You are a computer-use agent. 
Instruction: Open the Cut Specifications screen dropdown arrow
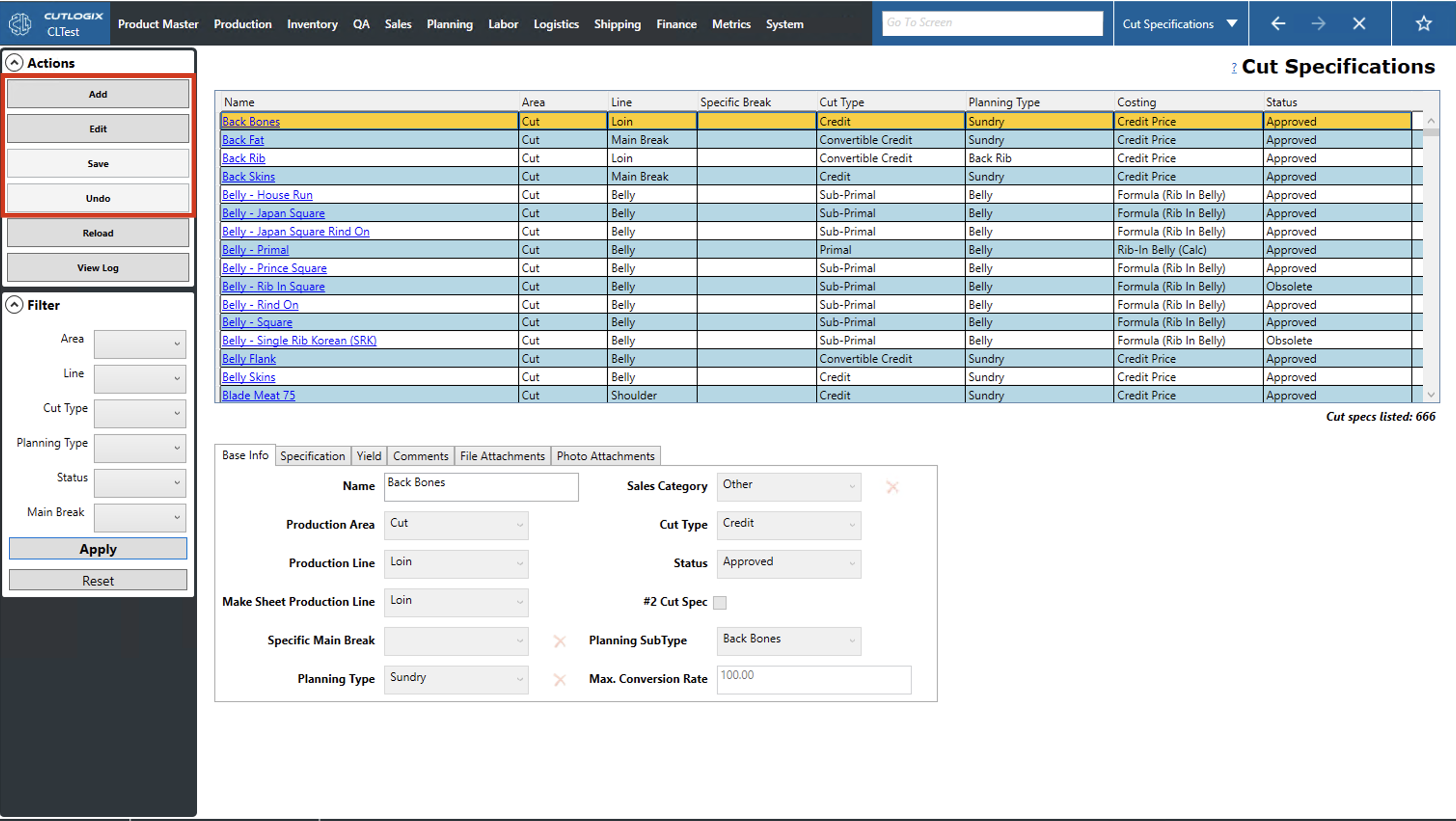(x=1232, y=24)
